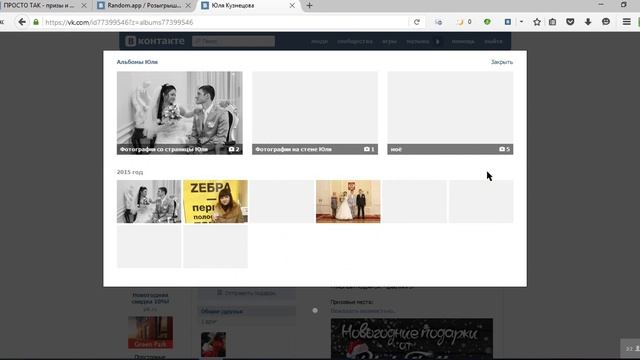
Task: Open the red-carpet wedding ceremony photo
Action: click(348, 201)
